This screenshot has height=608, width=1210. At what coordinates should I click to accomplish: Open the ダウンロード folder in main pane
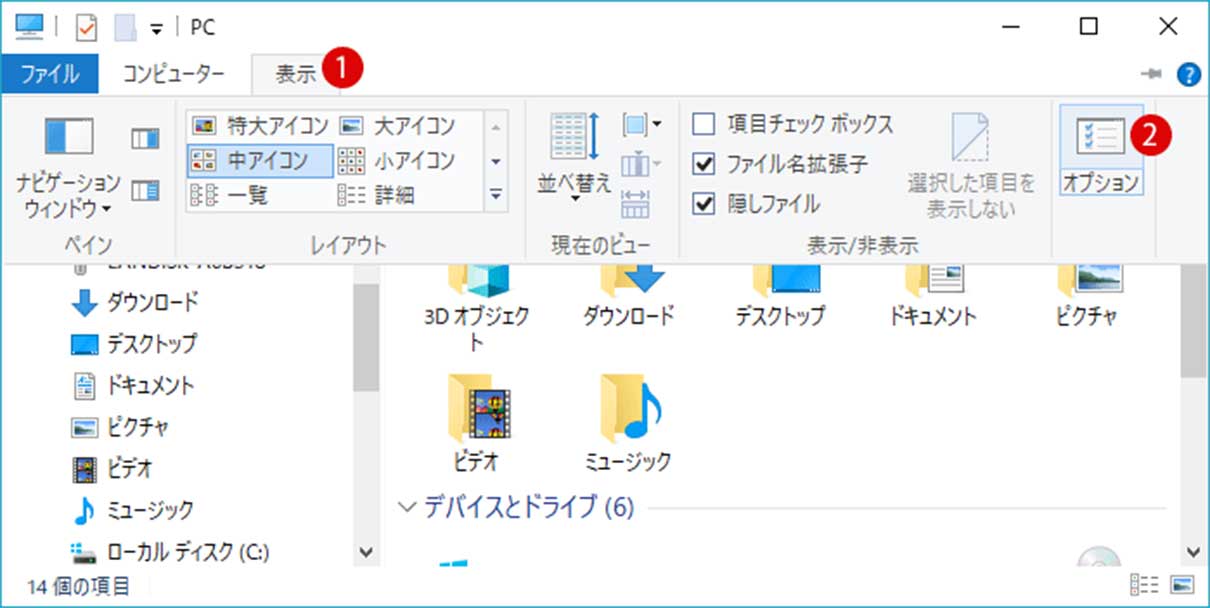click(x=629, y=295)
